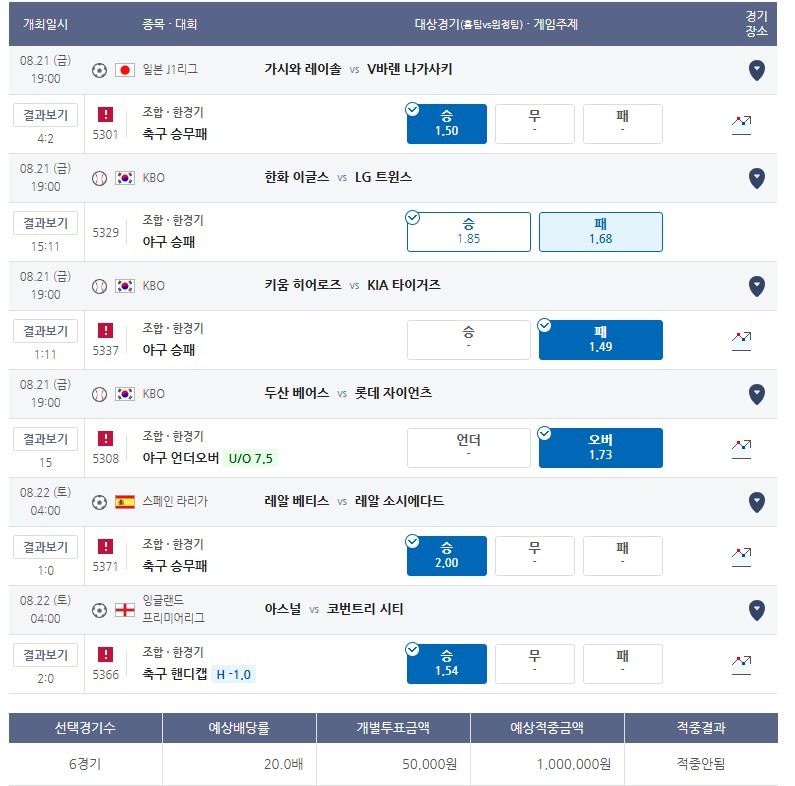Click 종목 · 대회 column header
Screen dimensions: 795x786
[x=169, y=24]
